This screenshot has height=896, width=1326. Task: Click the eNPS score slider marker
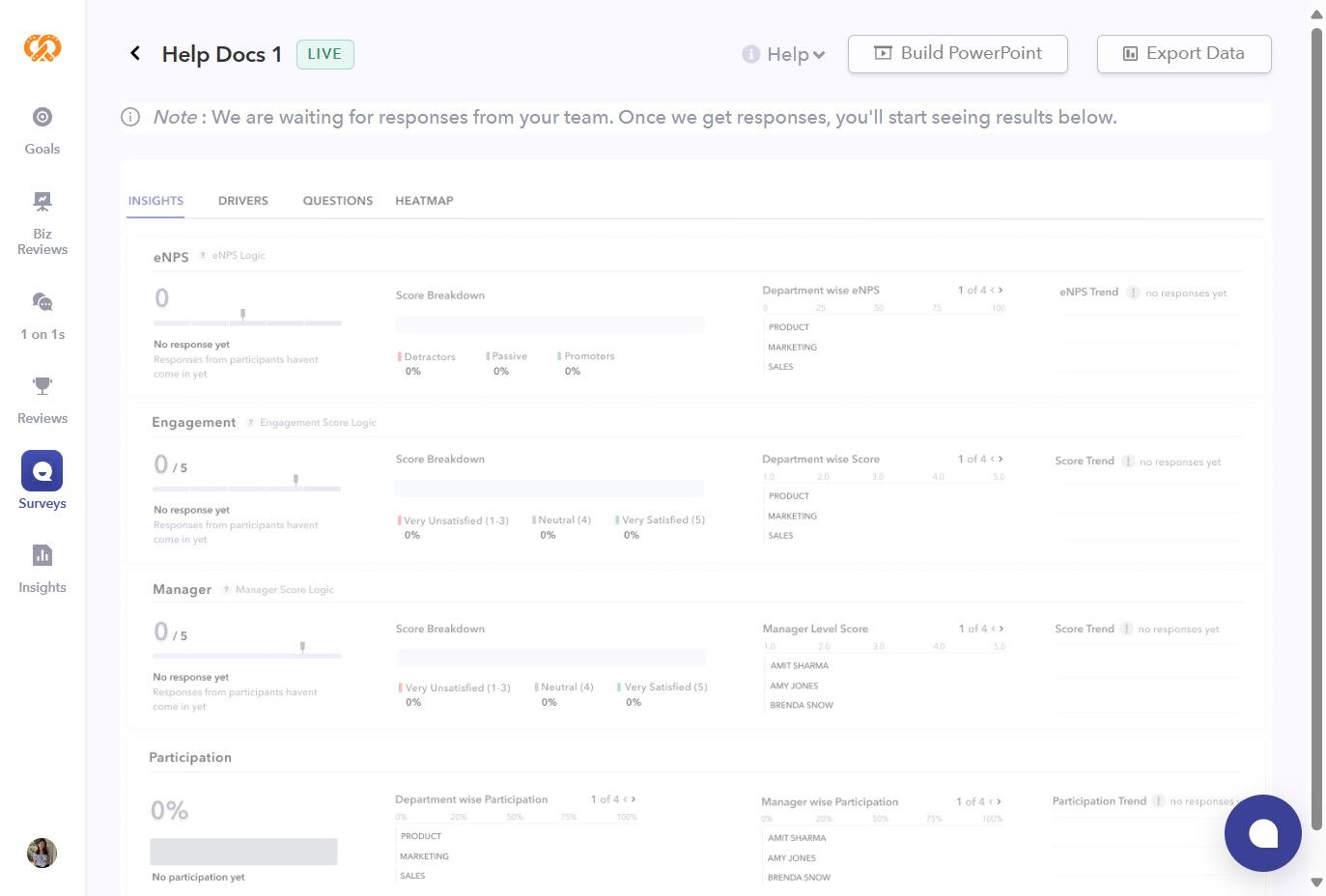tap(243, 314)
